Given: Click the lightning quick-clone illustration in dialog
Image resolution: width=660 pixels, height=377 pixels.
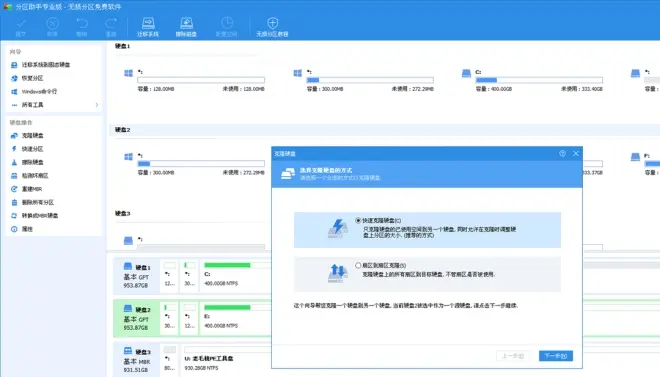Looking at the screenshot, I should click(x=338, y=228).
